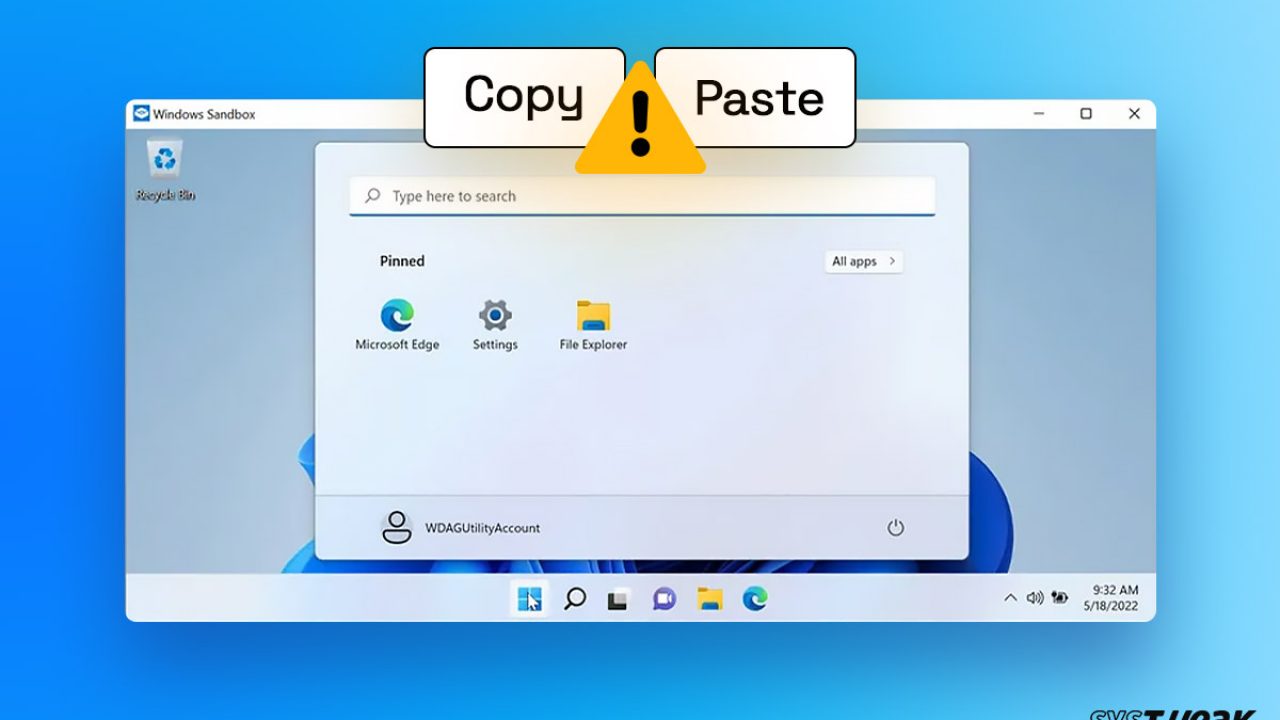Show hidden icons in system tray
This screenshot has width=1280, height=720.
point(1010,598)
